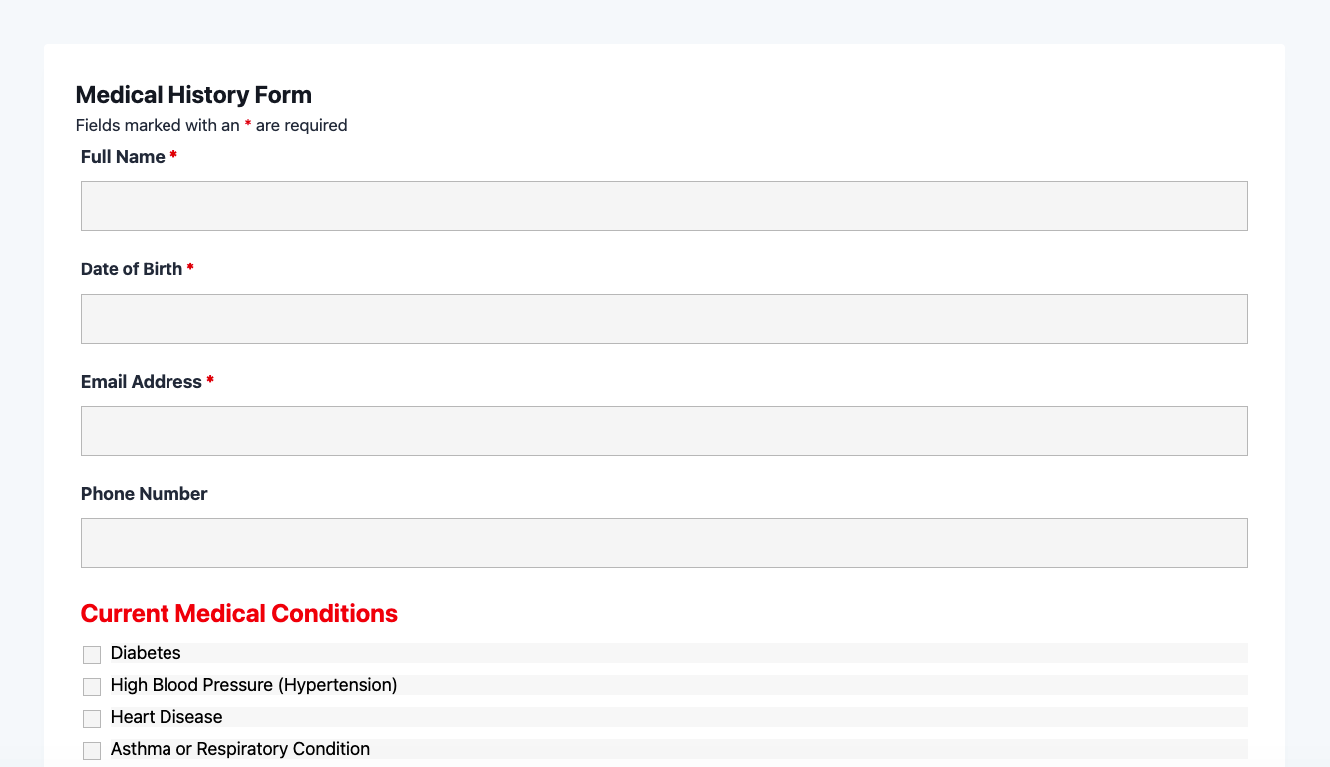Screen dimensions: 1330x767
Task: Click the Diabetes label text
Action: coord(146,653)
